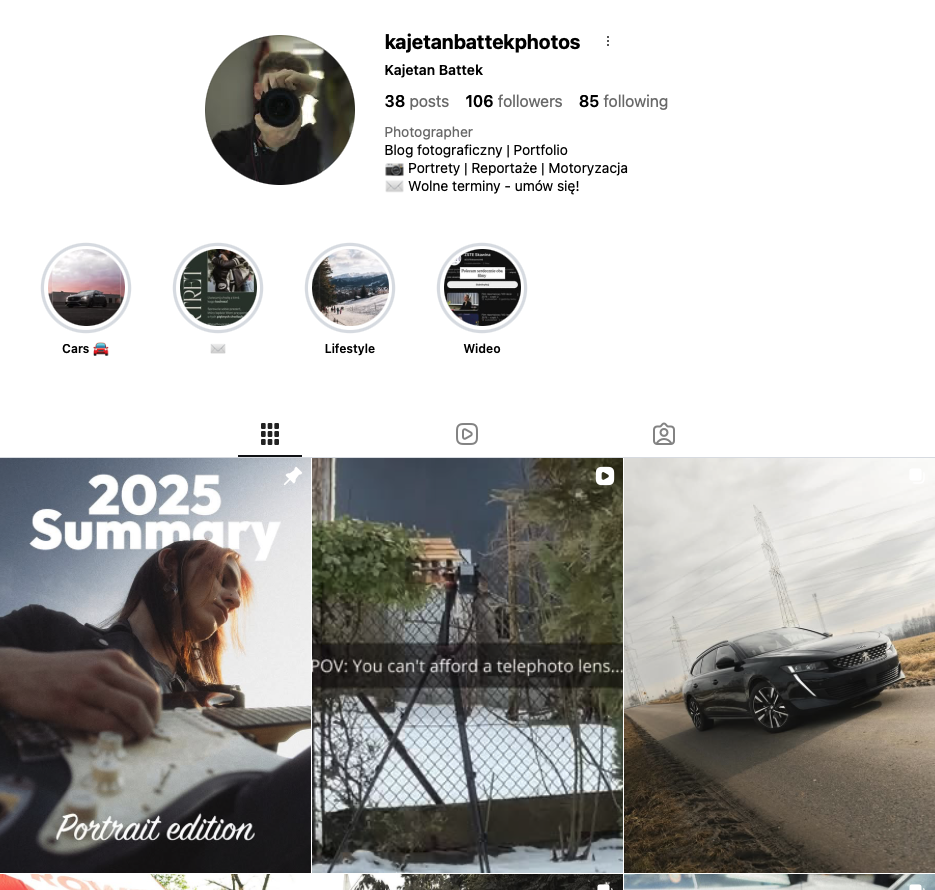The image size is (935, 890).
Task: Open the Lifestyle story highlight
Action: [350, 288]
